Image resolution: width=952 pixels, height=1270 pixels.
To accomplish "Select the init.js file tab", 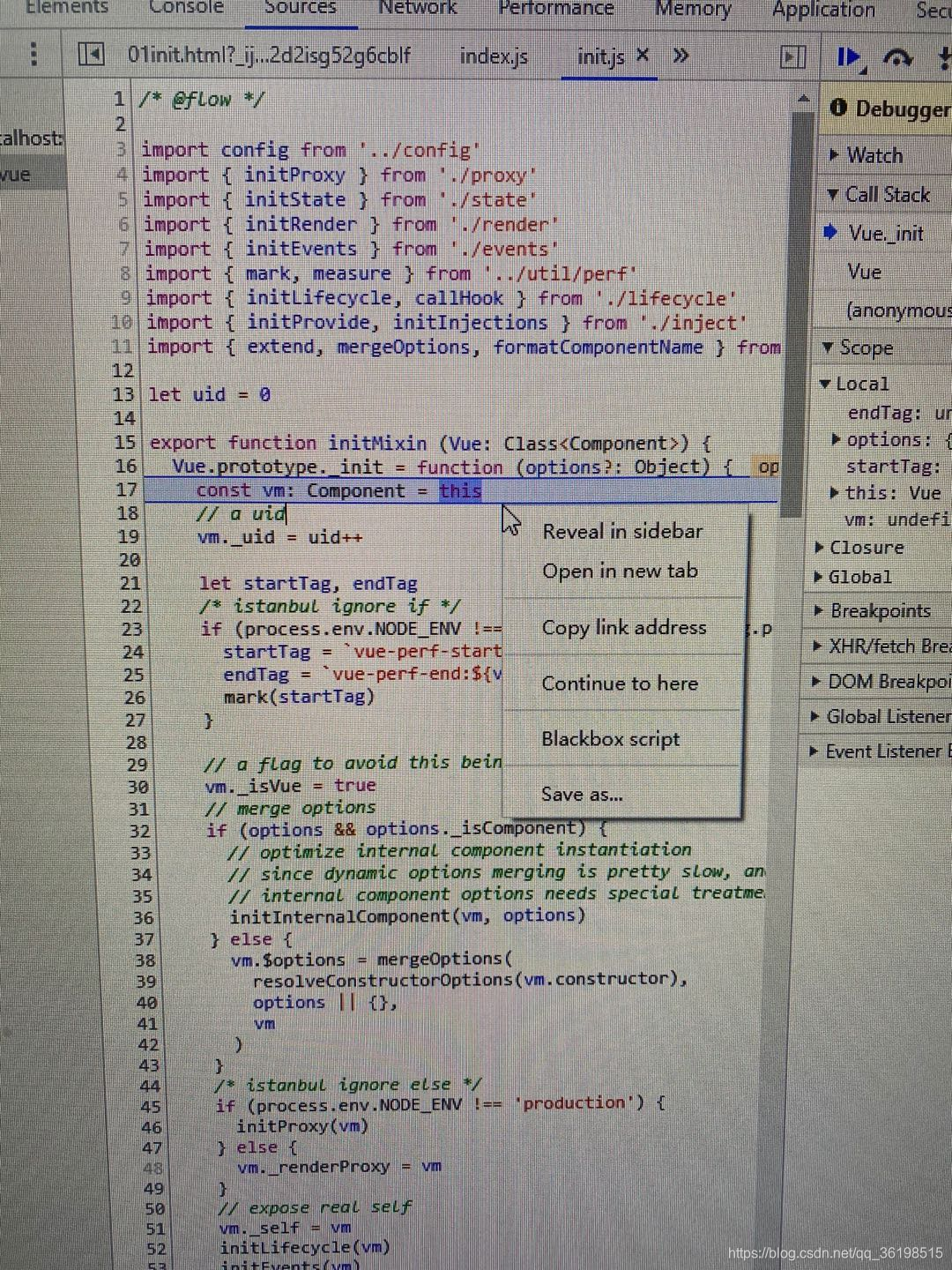I will tap(600, 56).
